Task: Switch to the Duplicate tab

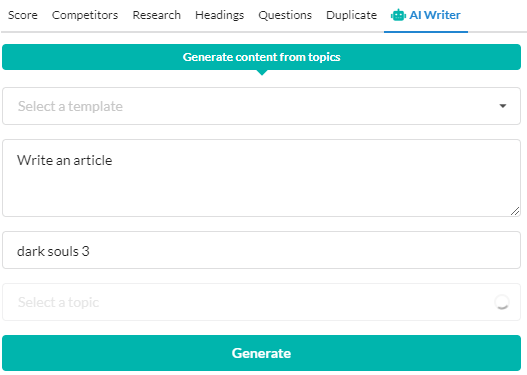Action: tap(352, 15)
